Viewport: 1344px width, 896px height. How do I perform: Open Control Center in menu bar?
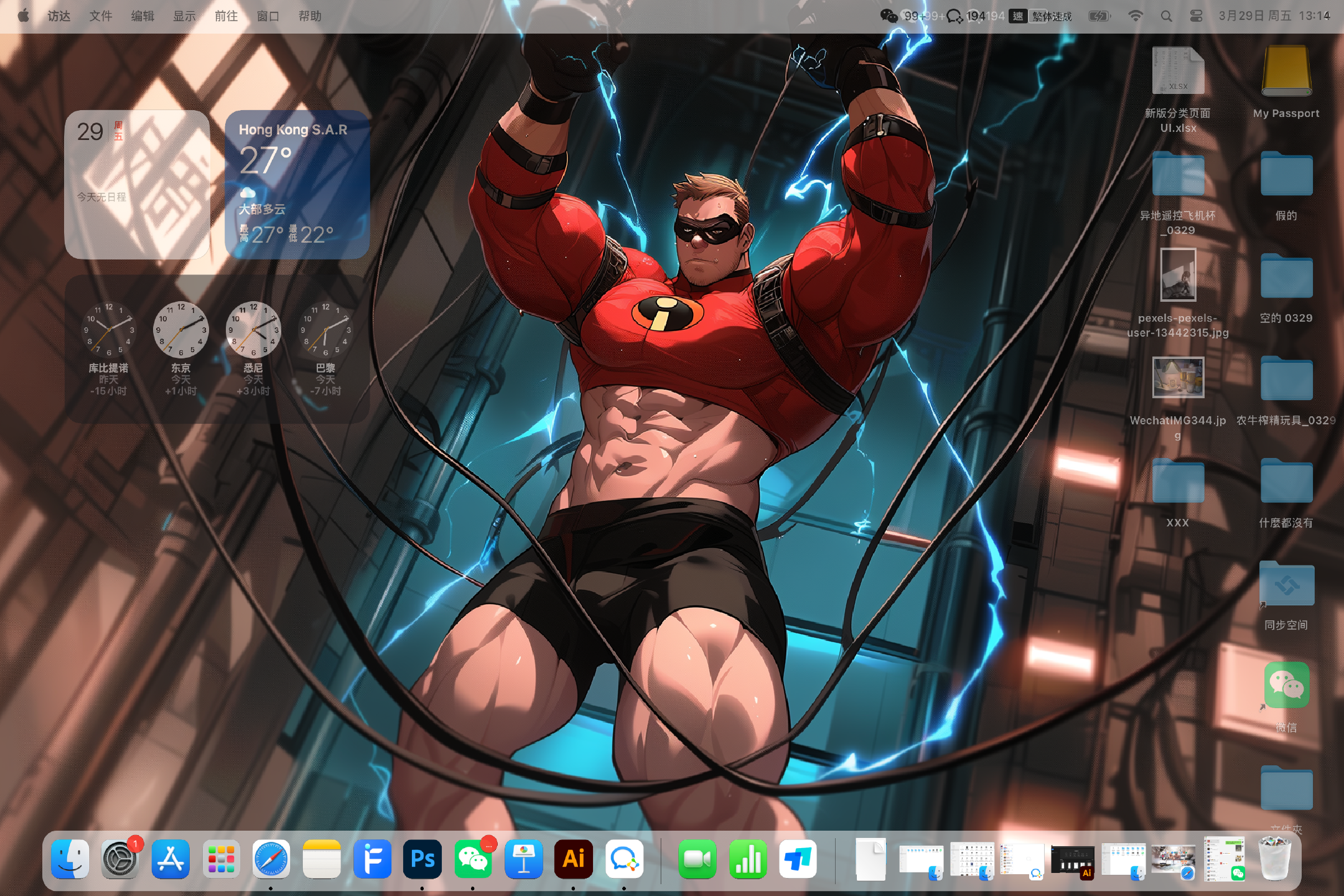click(1196, 16)
